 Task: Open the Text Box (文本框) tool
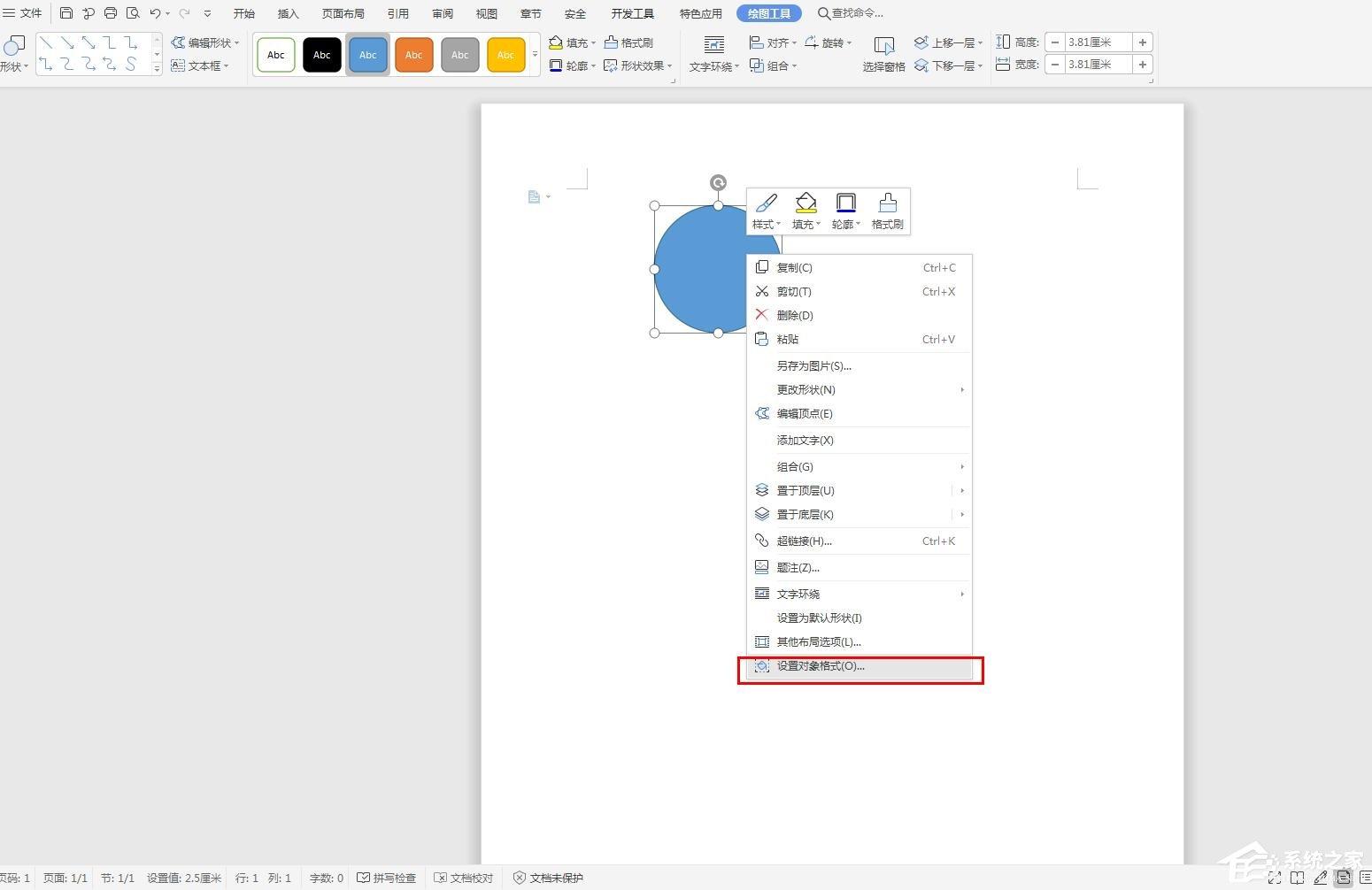point(203,65)
